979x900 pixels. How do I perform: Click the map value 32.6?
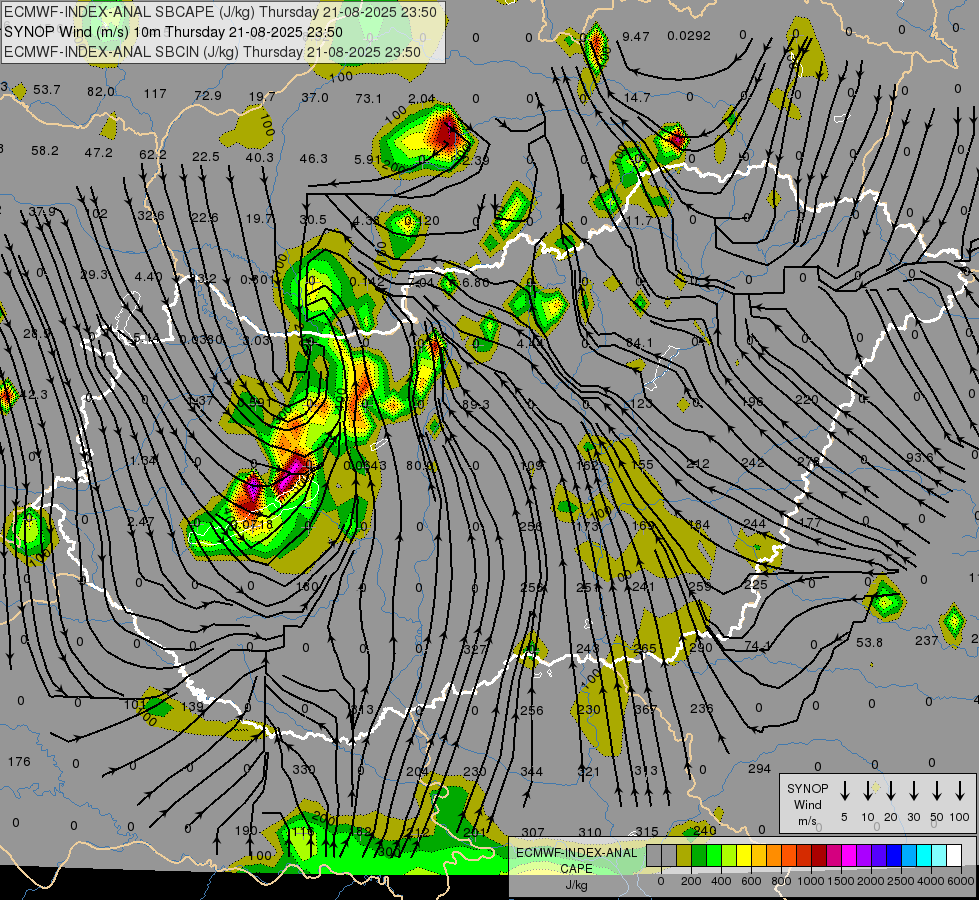(x=151, y=215)
